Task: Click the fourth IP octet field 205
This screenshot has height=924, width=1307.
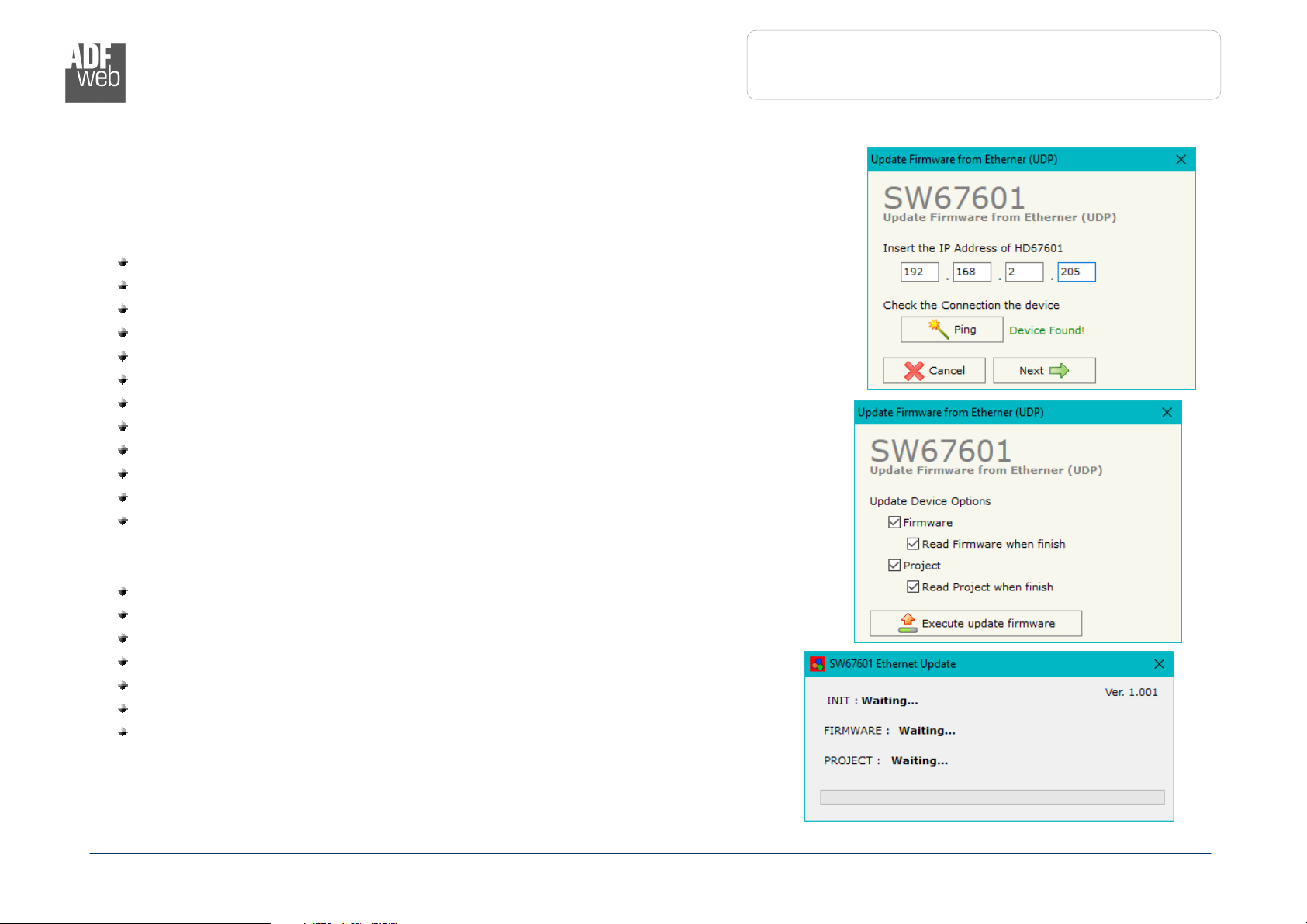Action: point(1077,272)
